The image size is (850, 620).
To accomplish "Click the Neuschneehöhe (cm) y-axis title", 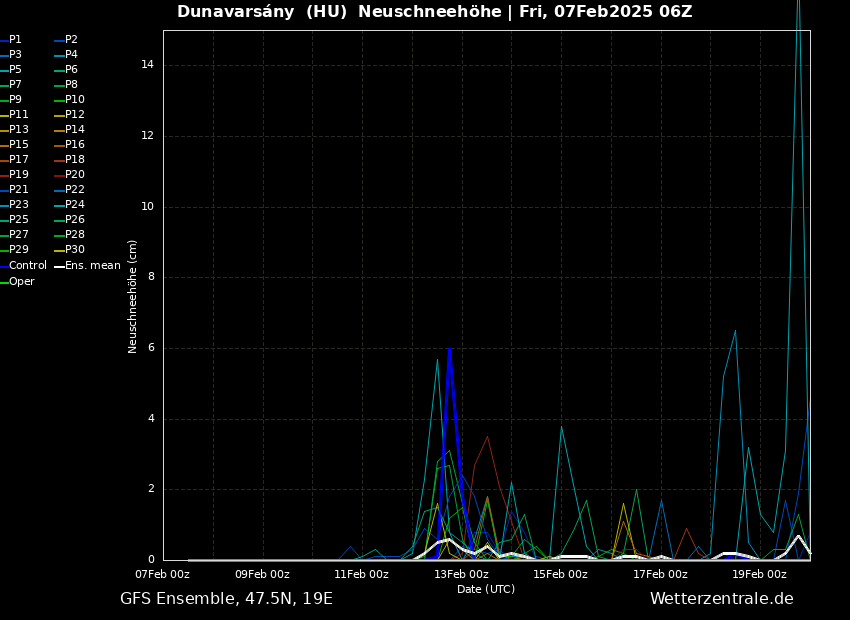I will pyautogui.click(x=133, y=296).
